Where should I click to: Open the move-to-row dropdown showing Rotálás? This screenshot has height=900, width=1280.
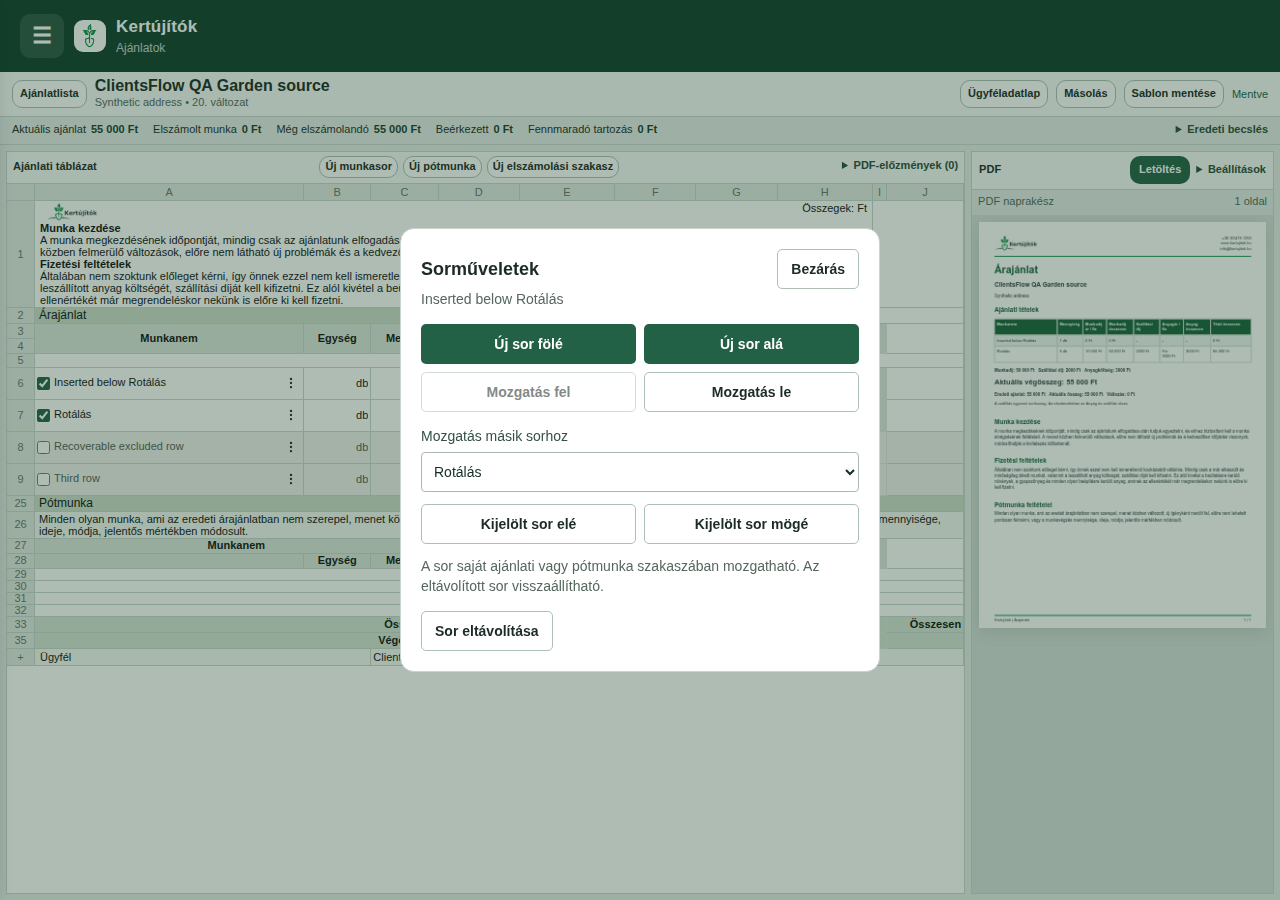(640, 472)
